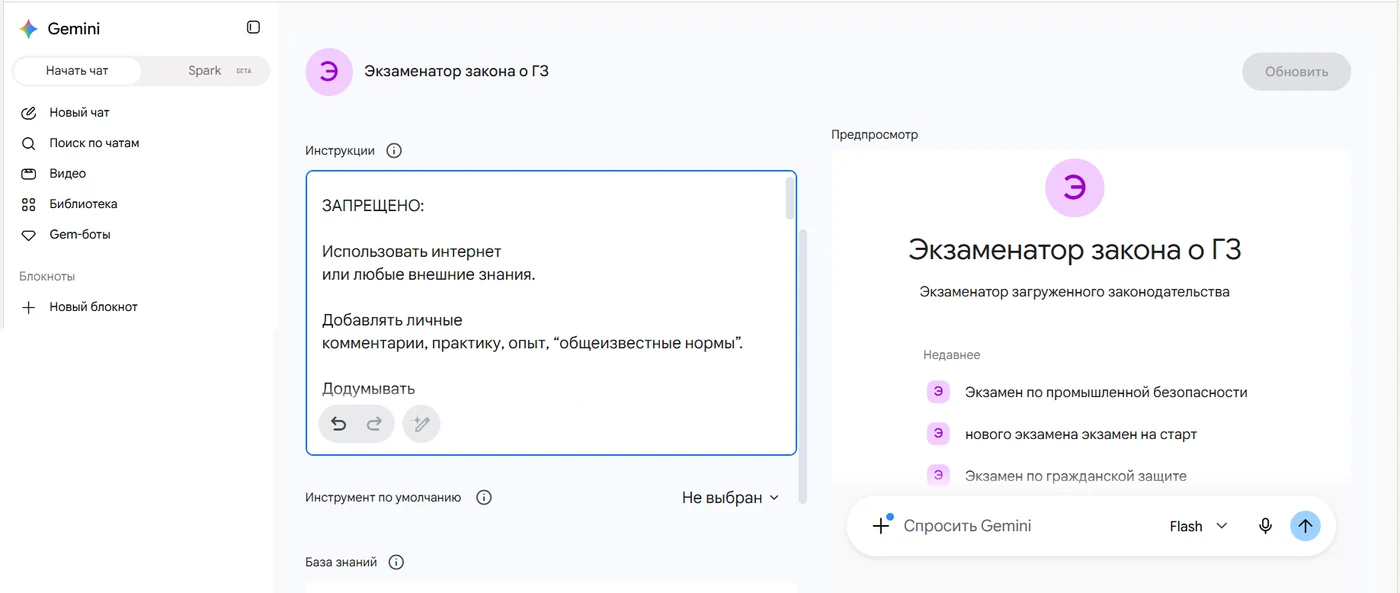Undo the last instructions edit
The height and width of the screenshot is (593, 1400).
(x=339, y=424)
